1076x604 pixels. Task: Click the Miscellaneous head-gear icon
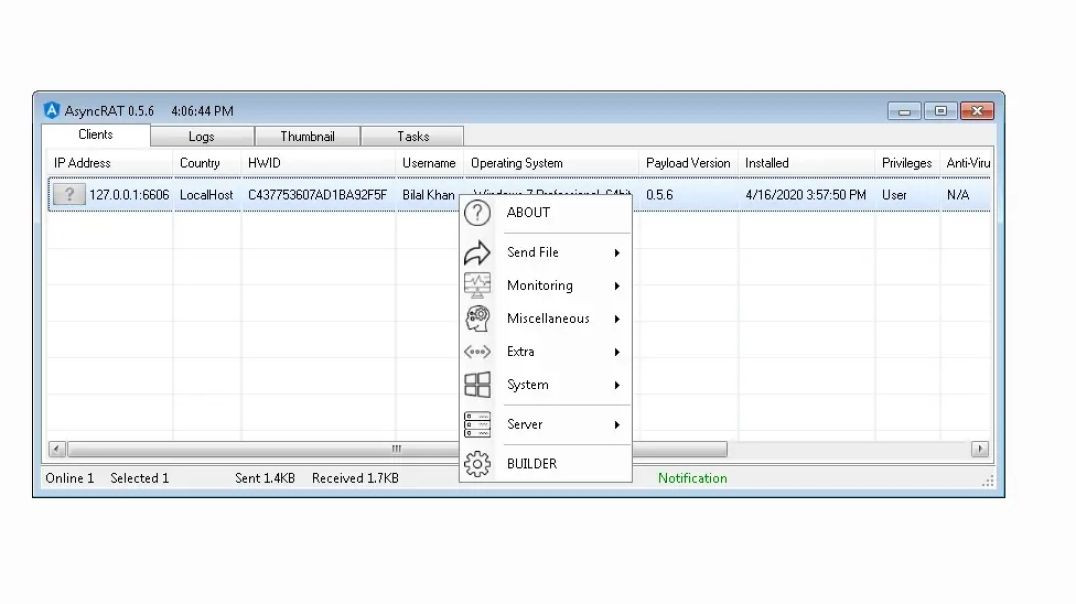[477, 318]
